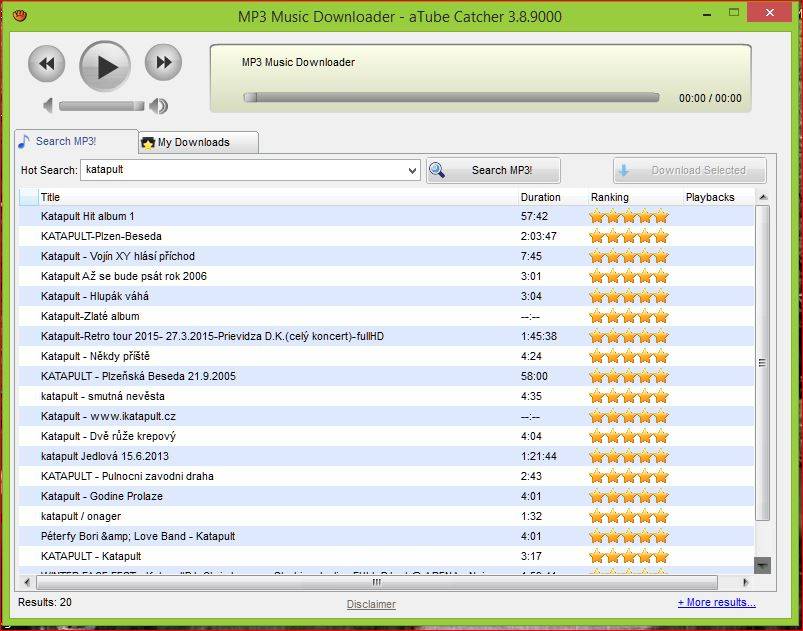This screenshot has width=803, height=631.
Task: Sort by the Title column header
Action: coord(279,197)
